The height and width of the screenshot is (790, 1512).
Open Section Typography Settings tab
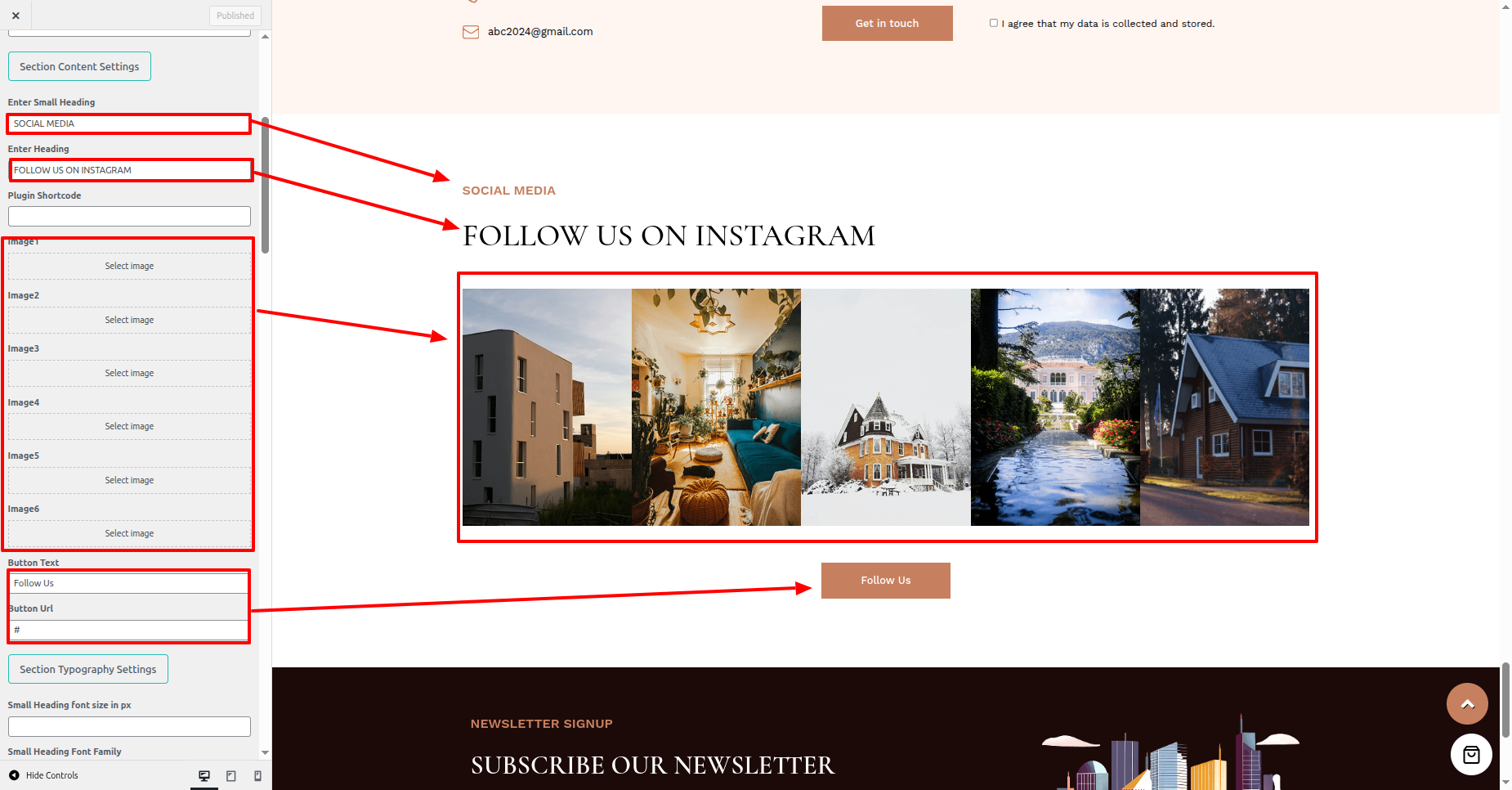[x=87, y=669]
